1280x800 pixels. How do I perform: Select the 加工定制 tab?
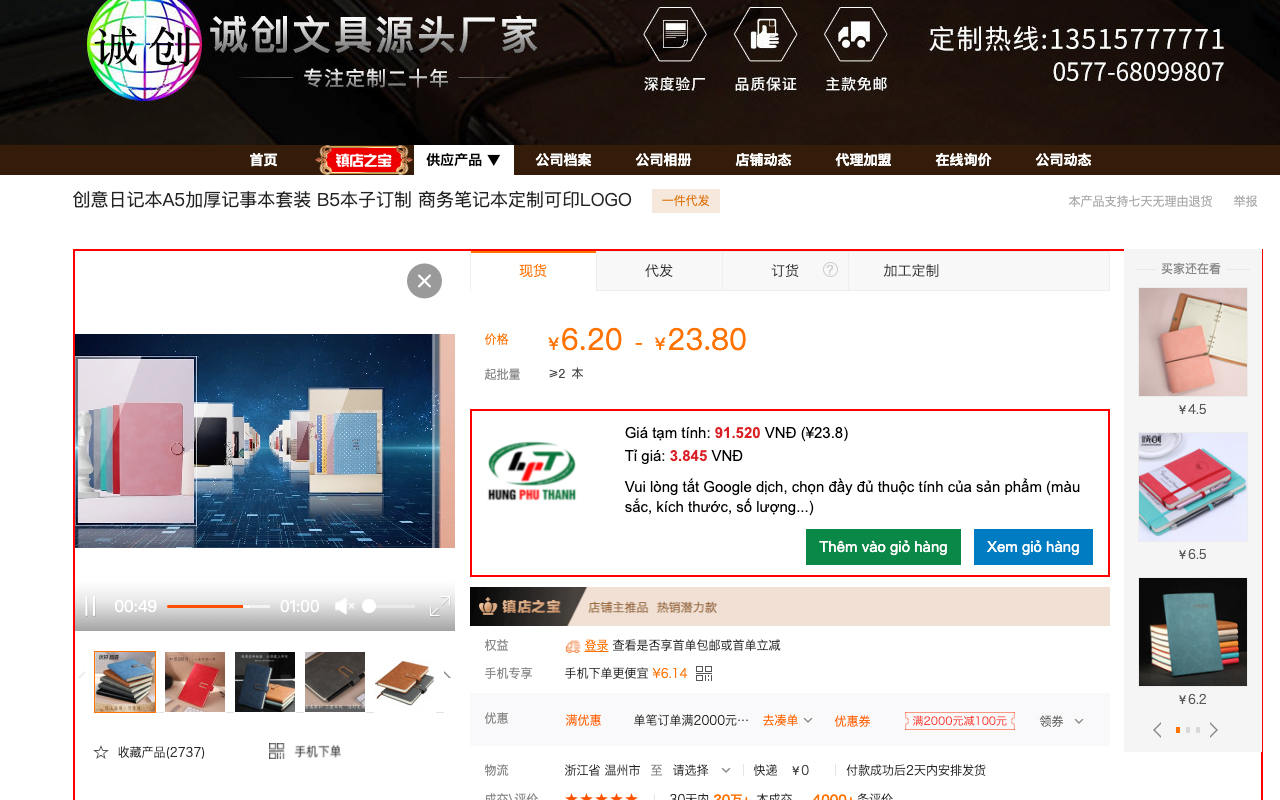pos(911,271)
